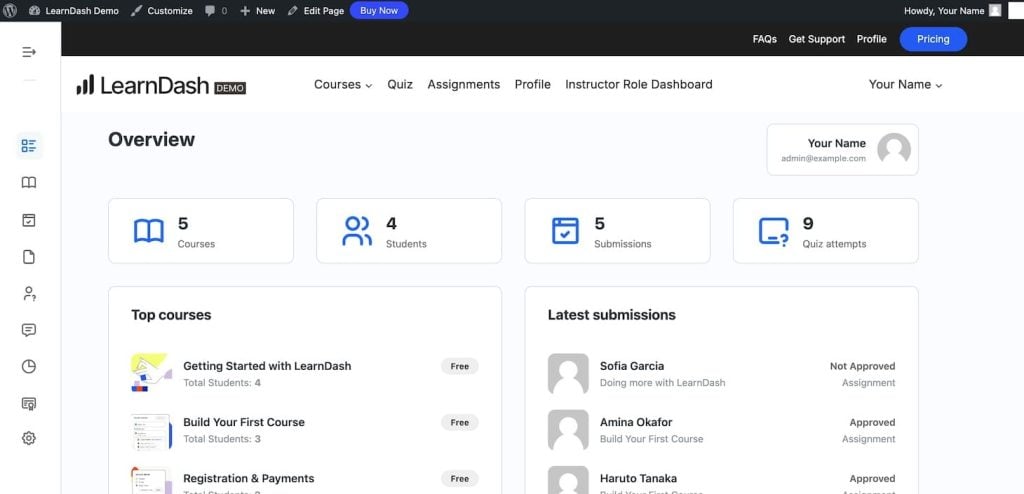Open Registration & Payments course
The height and width of the screenshot is (494, 1024).
[x=248, y=478]
